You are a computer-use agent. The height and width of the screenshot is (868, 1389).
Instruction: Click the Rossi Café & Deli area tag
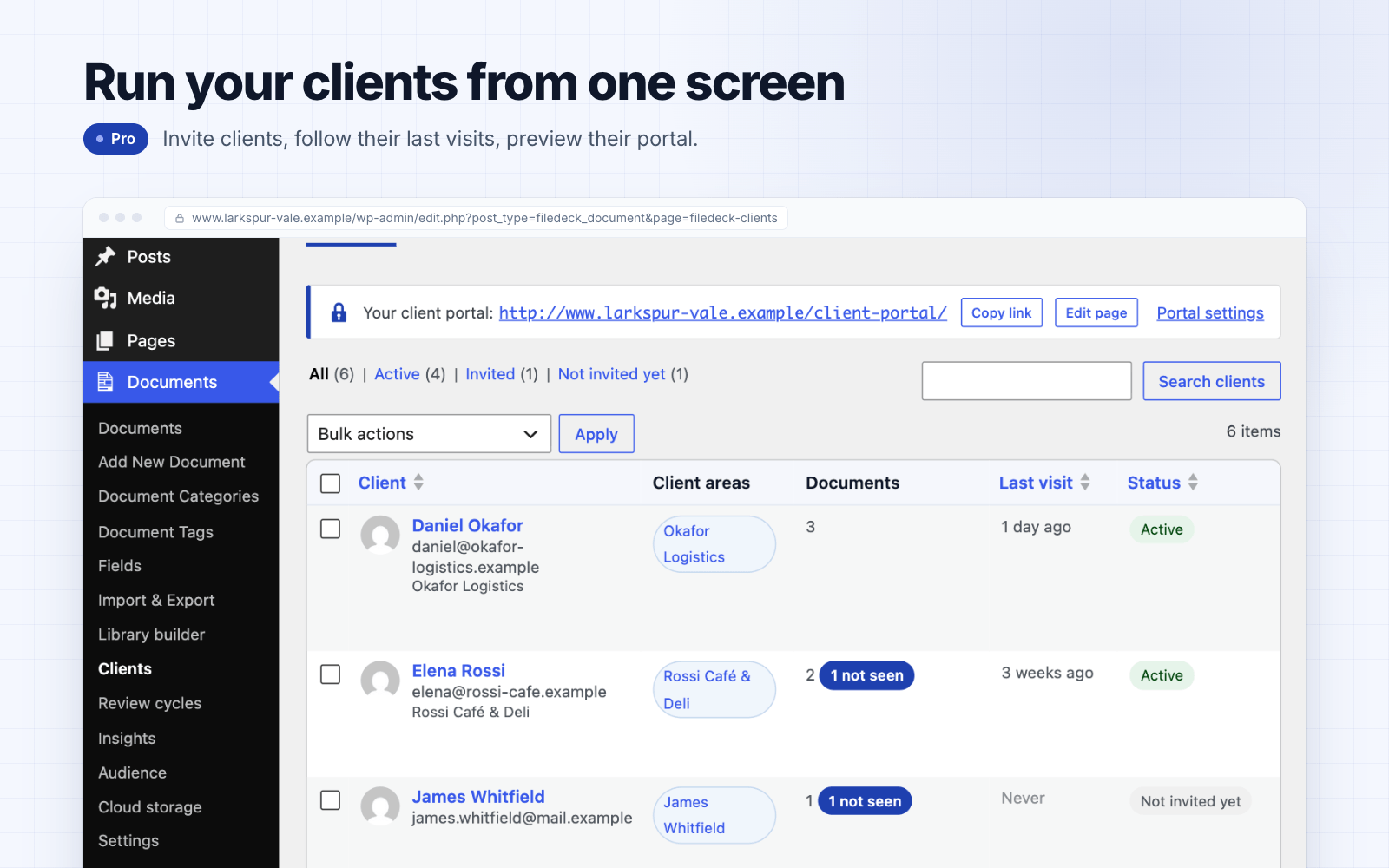click(x=714, y=689)
